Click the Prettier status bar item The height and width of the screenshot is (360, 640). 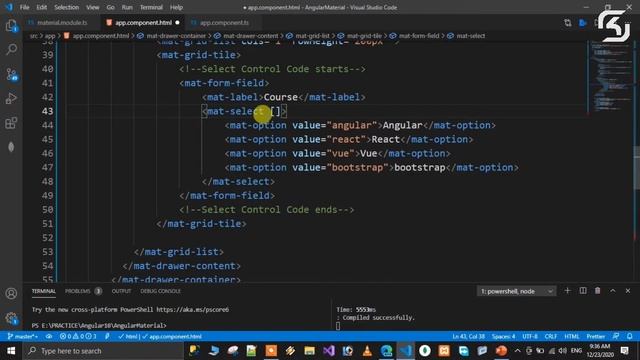(596, 336)
